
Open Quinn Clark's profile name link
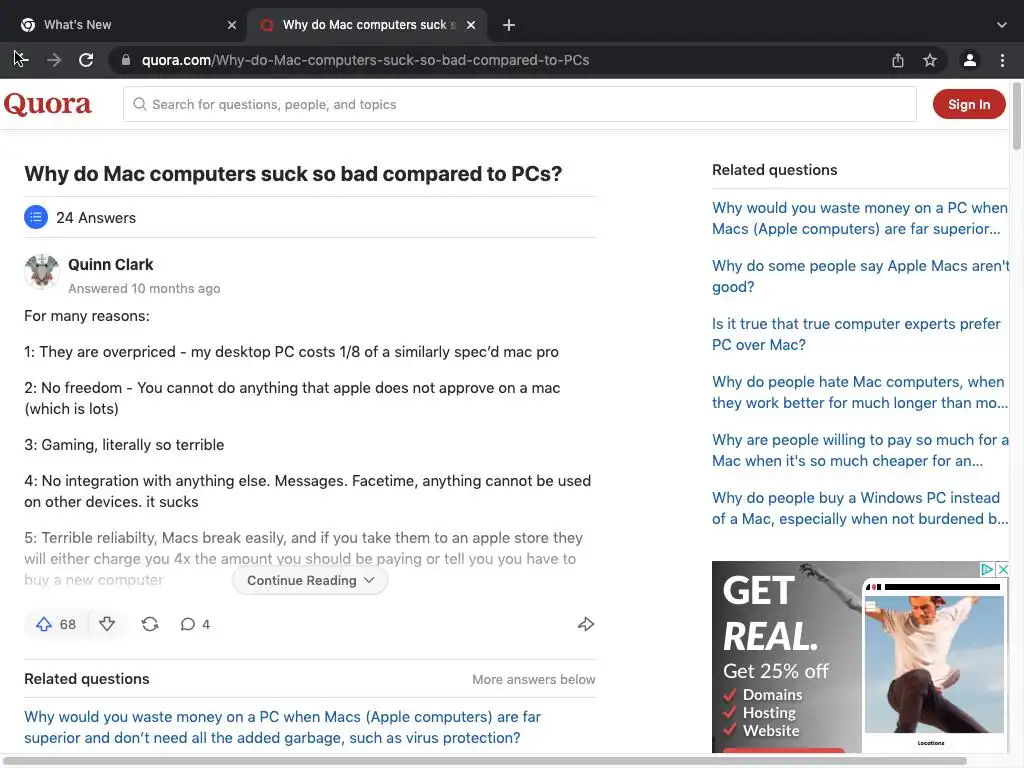click(110, 264)
